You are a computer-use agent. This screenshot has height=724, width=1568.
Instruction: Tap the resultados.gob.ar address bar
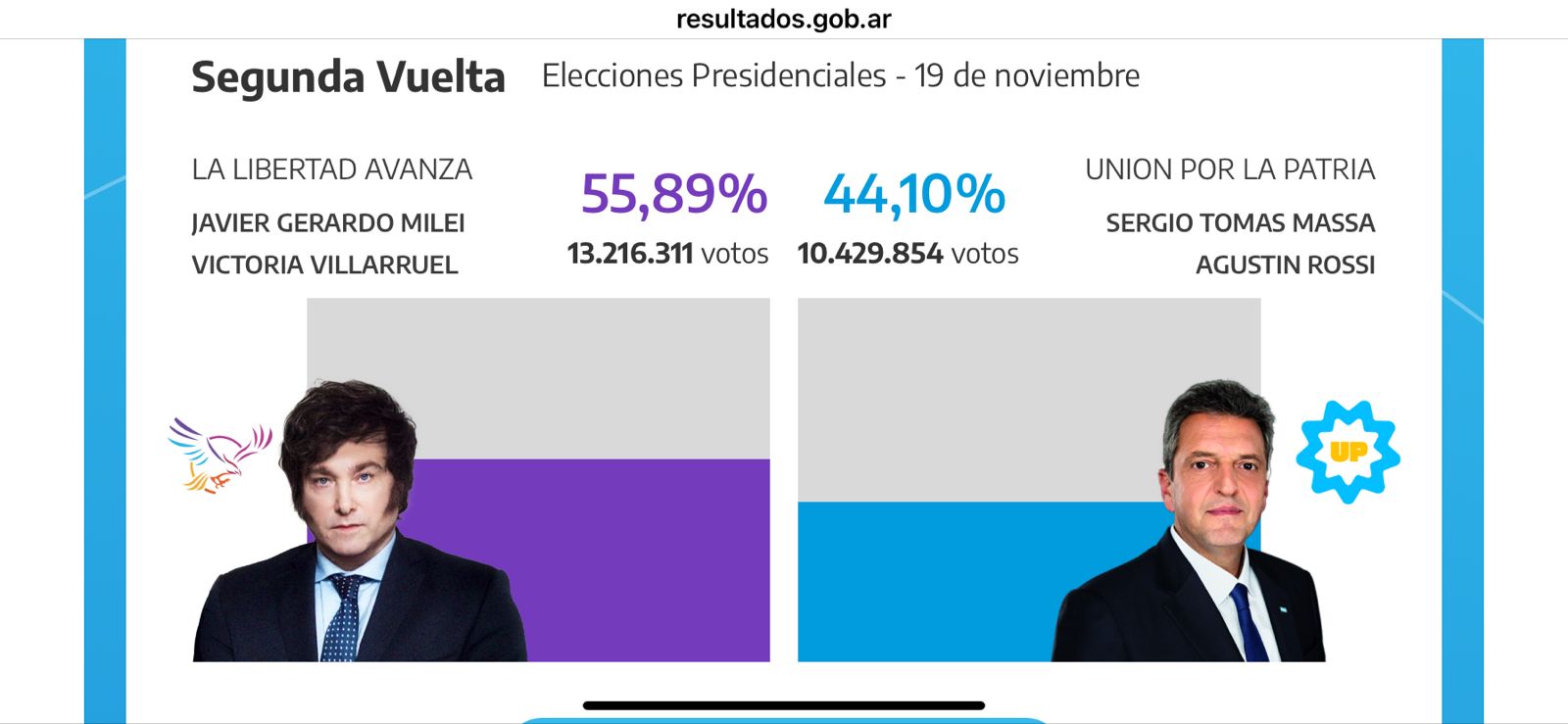[784, 20]
